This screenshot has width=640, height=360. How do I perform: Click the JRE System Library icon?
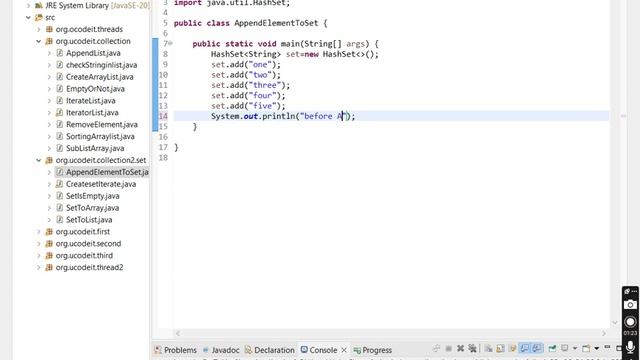coord(39,5)
